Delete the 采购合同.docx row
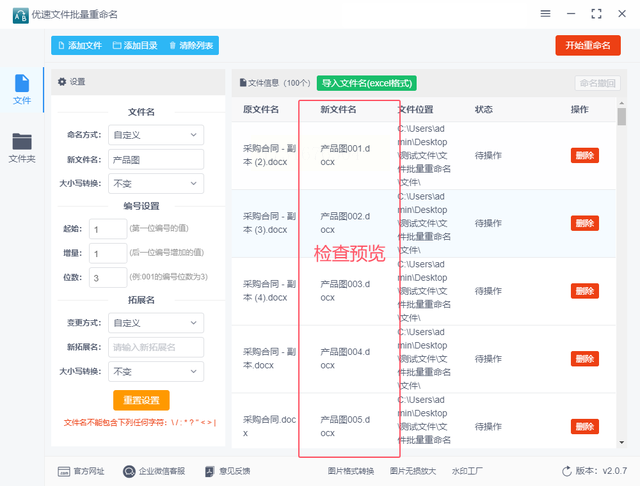This screenshot has height=486, width=640. pyautogui.click(x=584, y=426)
